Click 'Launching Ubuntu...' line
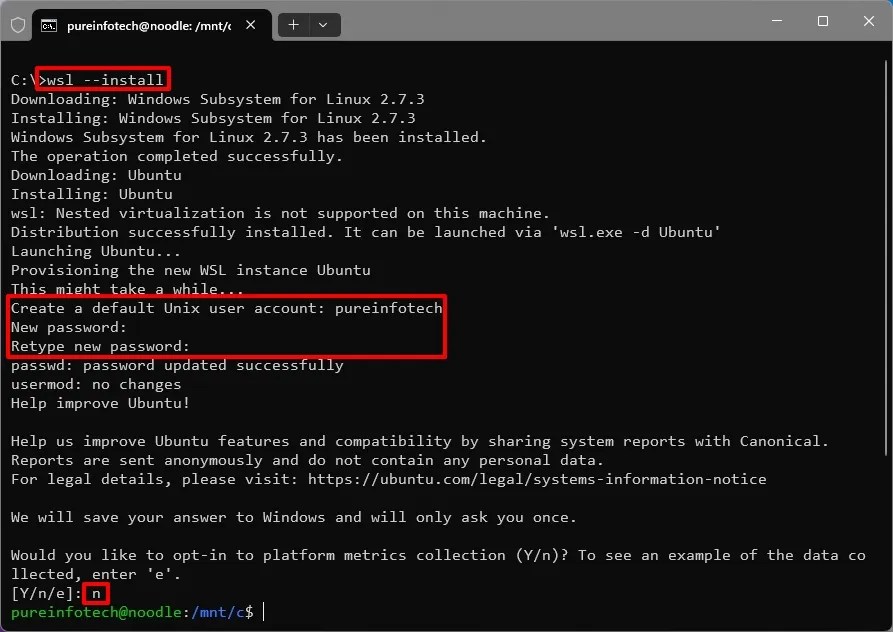 (96, 251)
